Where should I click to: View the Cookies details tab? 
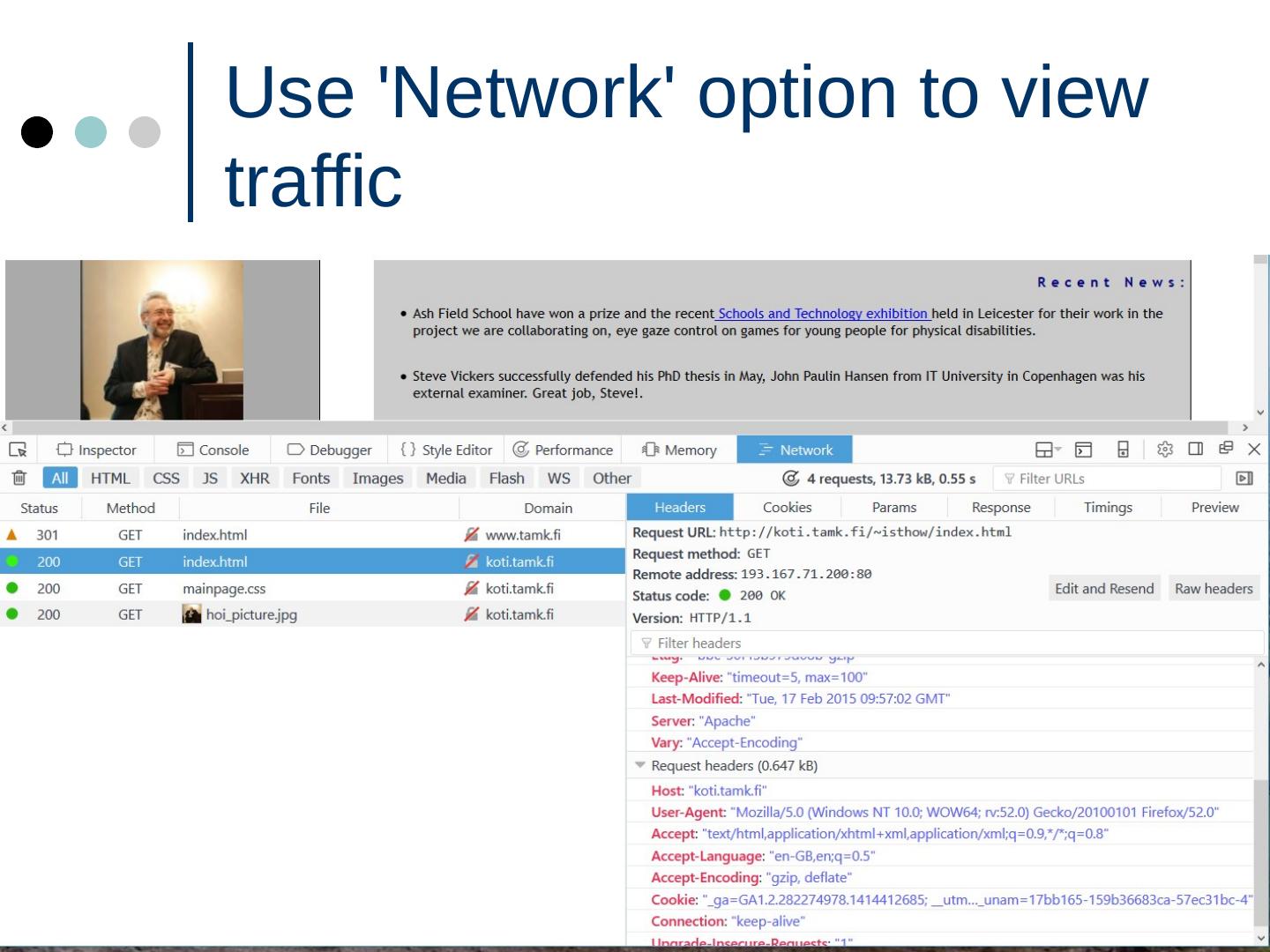788,507
